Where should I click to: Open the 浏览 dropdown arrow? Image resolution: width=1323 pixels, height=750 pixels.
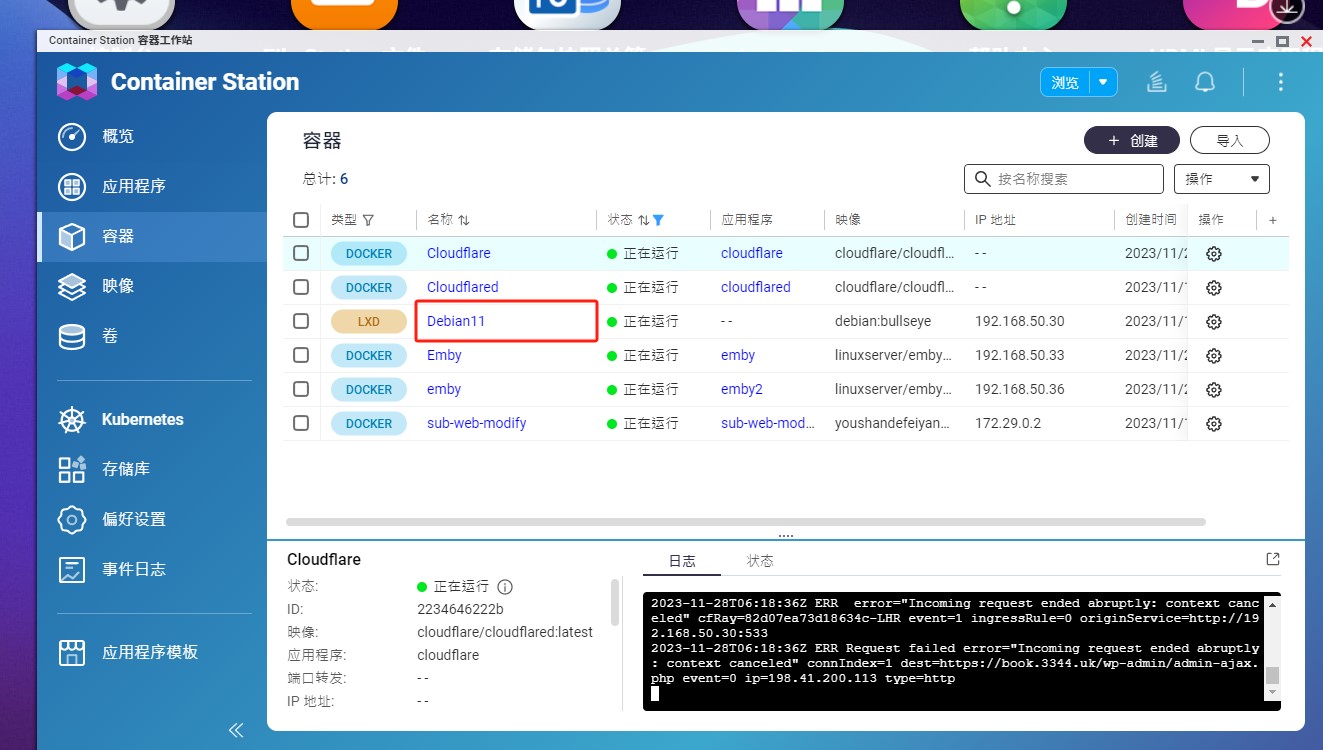(x=1103, y=82)
